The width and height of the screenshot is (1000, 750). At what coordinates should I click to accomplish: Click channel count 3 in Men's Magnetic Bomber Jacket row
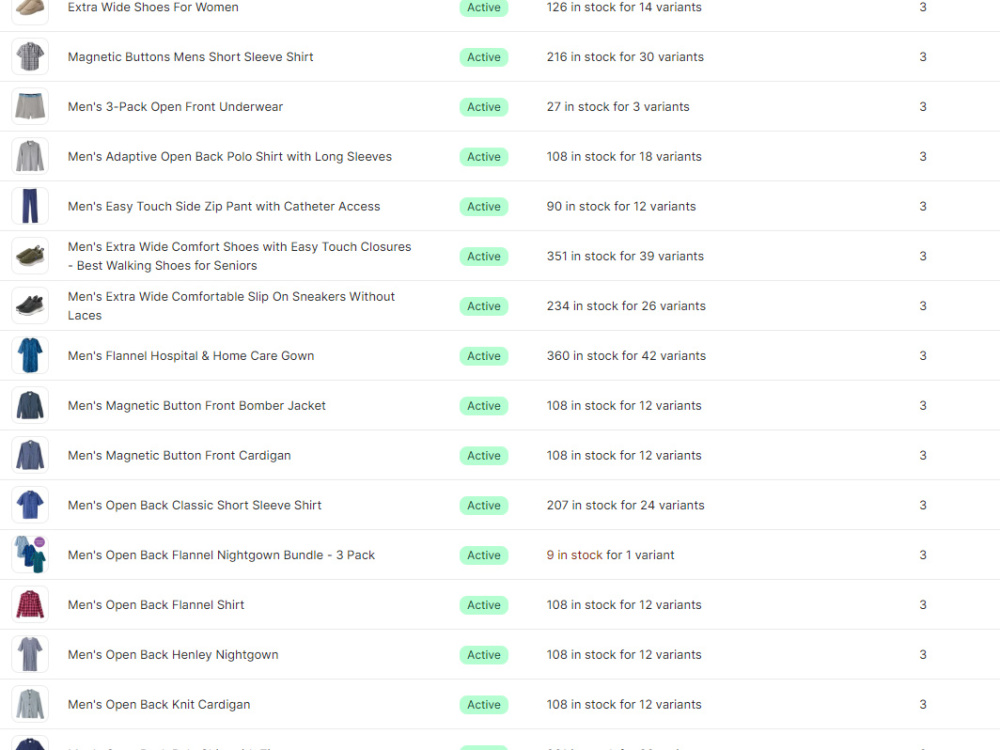click(922, 405)
